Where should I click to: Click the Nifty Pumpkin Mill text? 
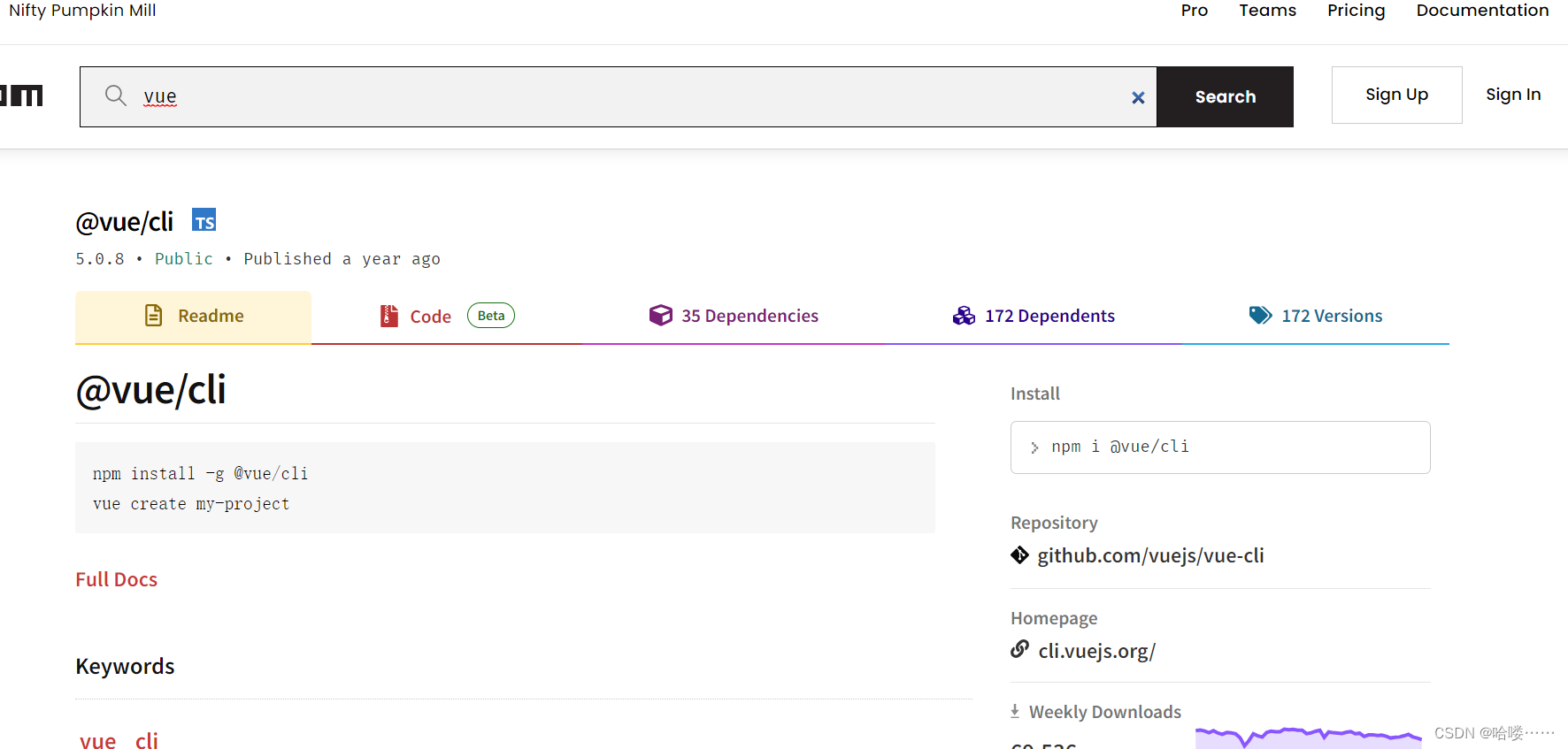click(82, 11)
